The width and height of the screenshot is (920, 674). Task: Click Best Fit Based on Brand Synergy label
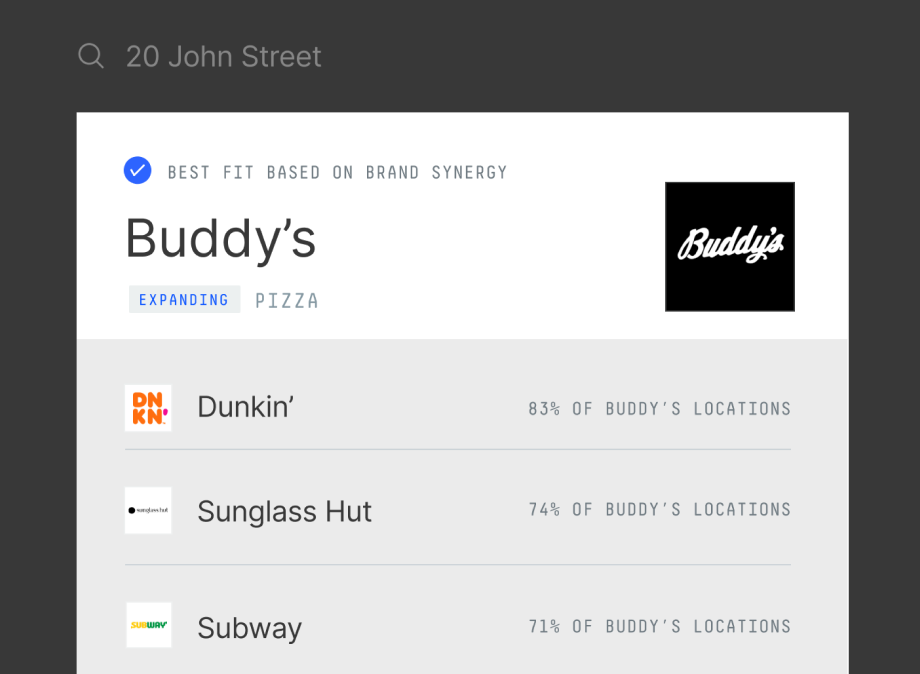(337, 172)
